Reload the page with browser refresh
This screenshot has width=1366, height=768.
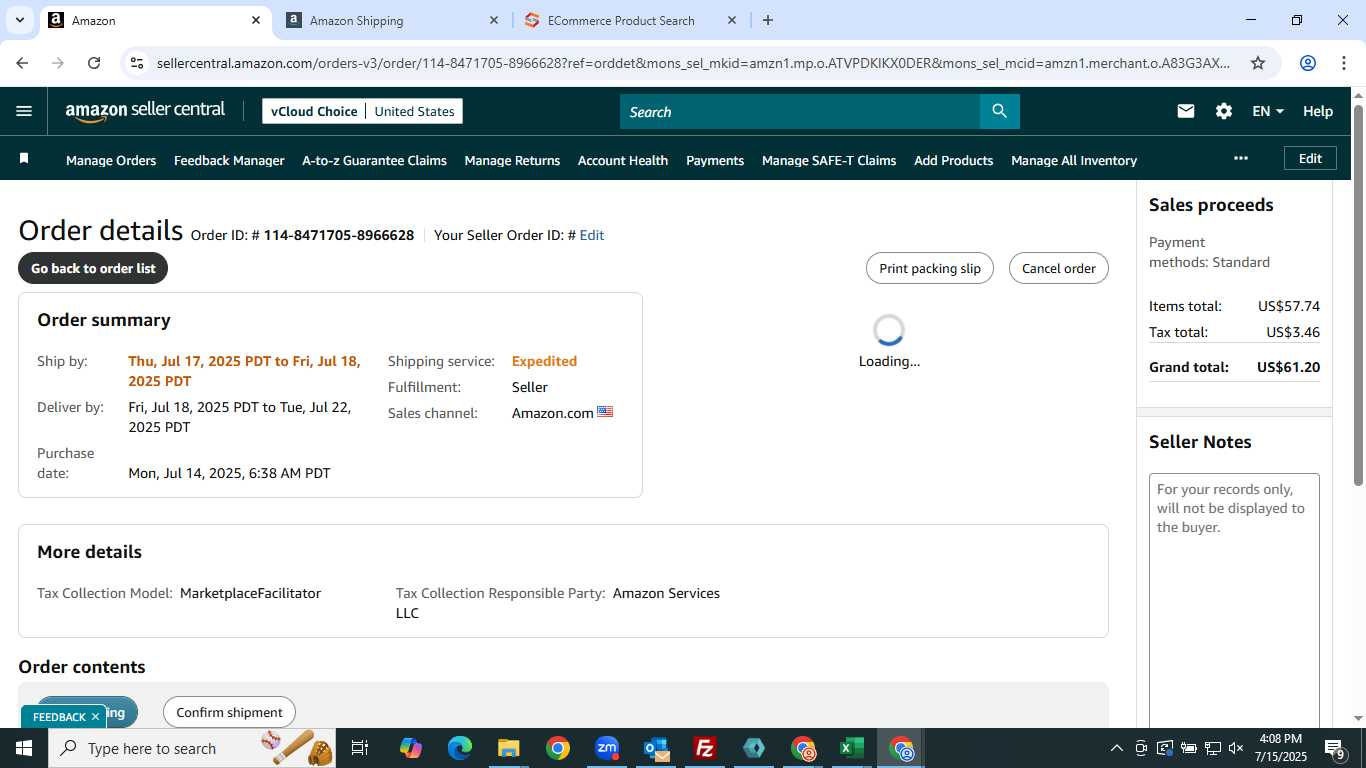[94, 63]
